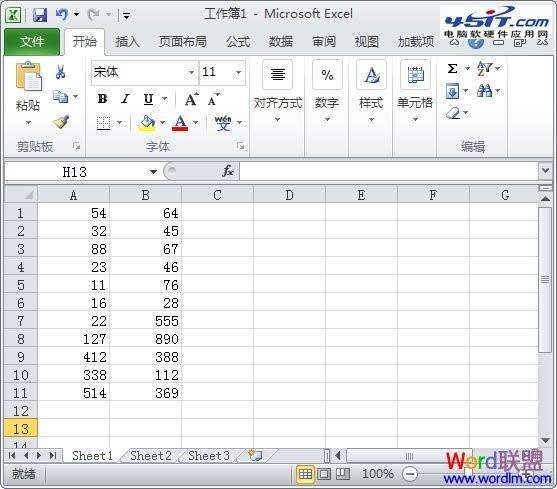Viewport: 557px width, 489px height.
Task: Toggle Bold formatting
Action: (x=102, y=99)
